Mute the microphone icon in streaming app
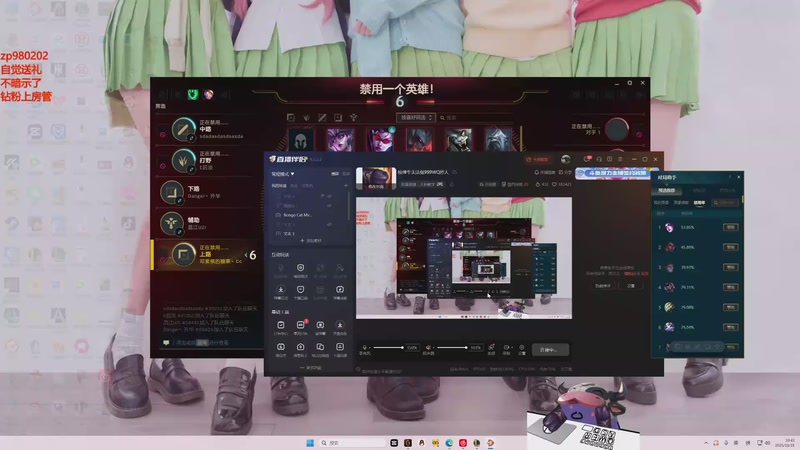The image size is (800, 450). 365,348
